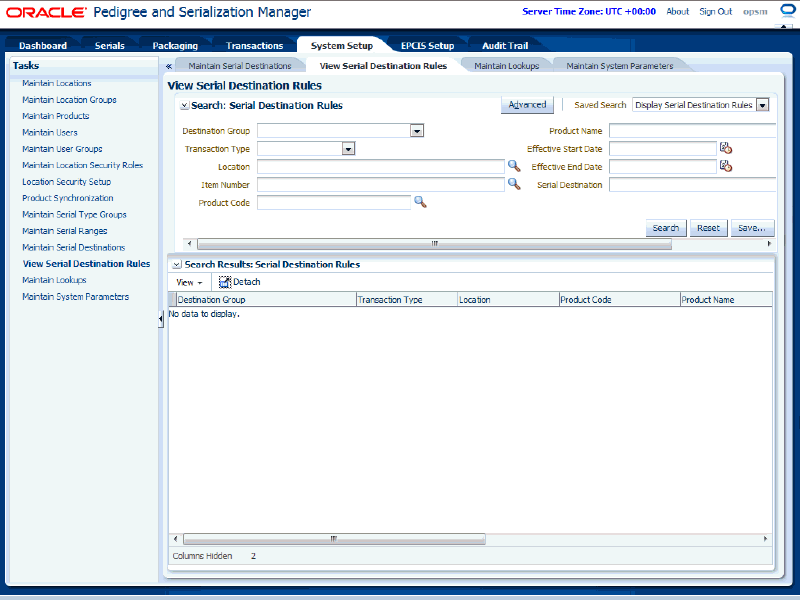Click the Item Number input field

[x=381, y=185]
